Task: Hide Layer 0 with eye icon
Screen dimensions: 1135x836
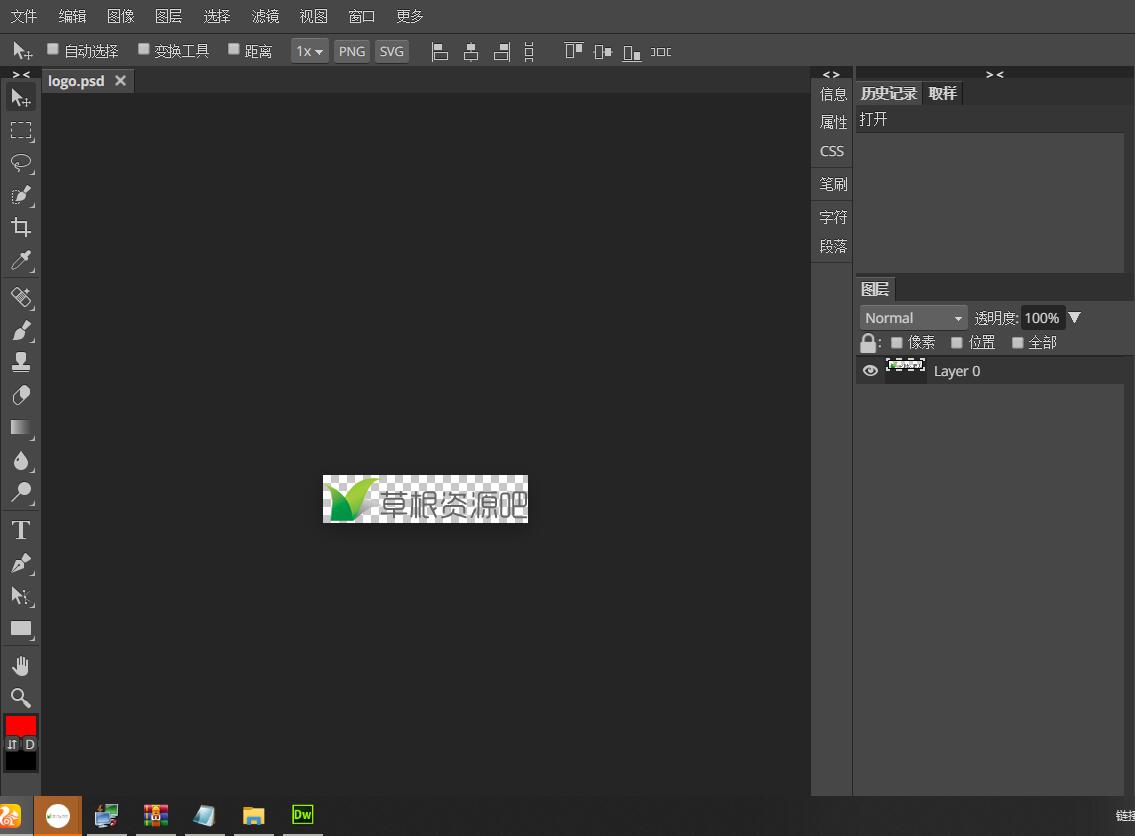Action: coord(870,371)
